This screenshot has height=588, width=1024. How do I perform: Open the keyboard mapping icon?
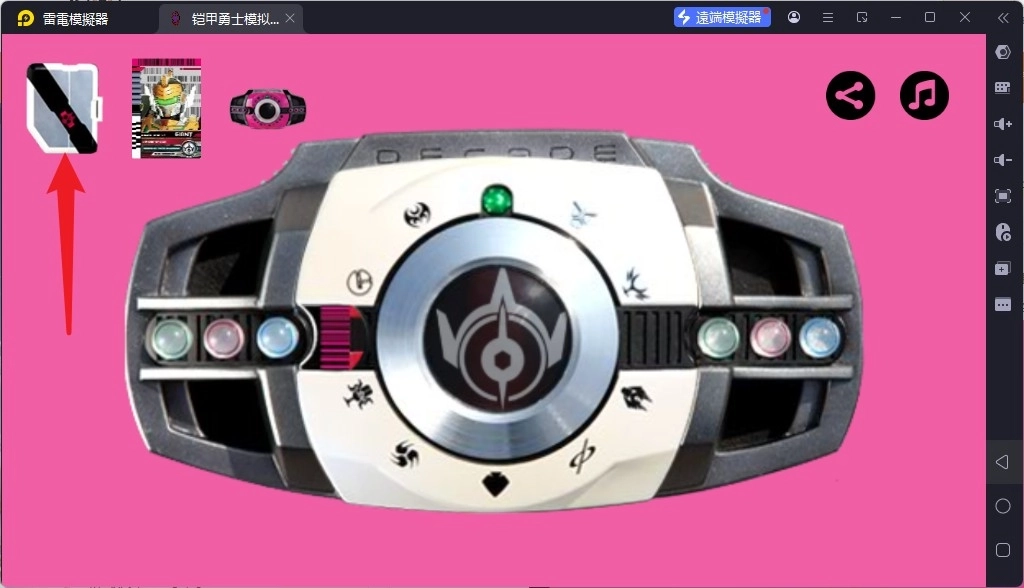pyautogui.click(x=1003, y=88)
